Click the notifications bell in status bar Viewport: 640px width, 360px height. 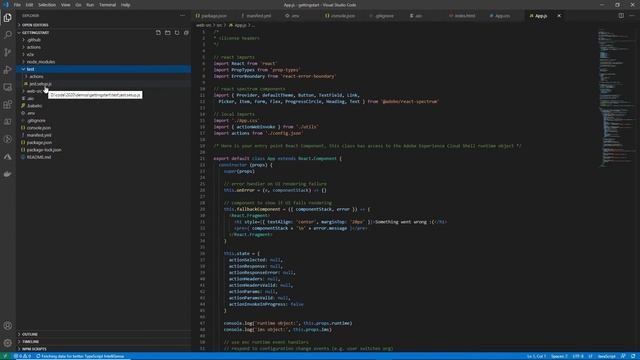coord(633,356)
